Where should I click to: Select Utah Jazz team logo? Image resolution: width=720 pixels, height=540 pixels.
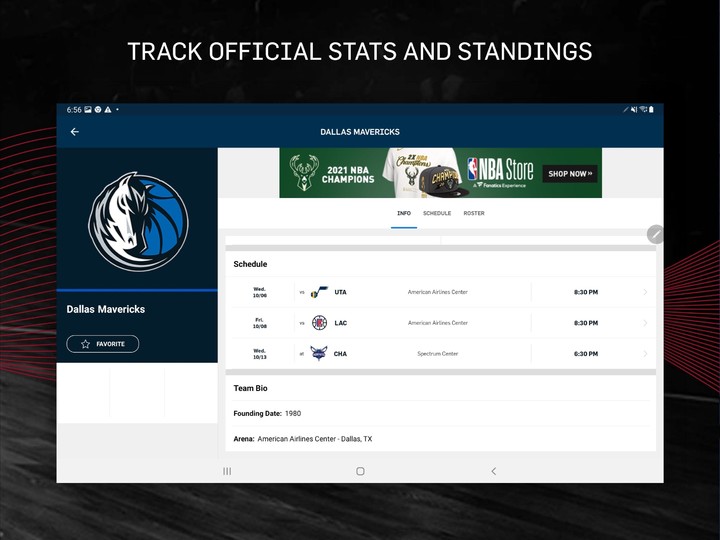[x=319, y=292]
